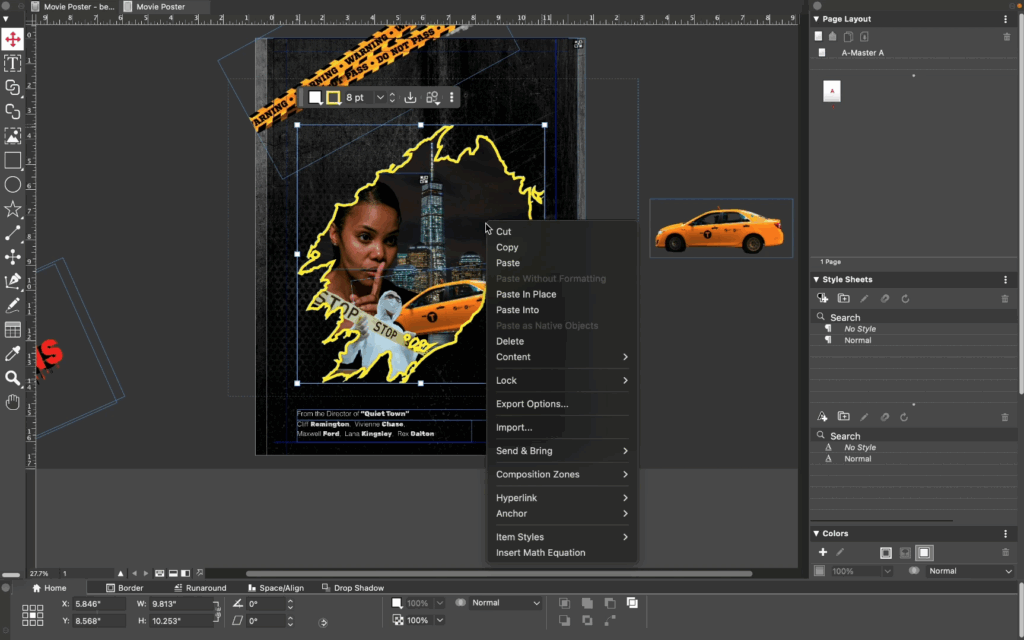This screenshot has width=1024, height=640.
Task: Select the Text Content tool
Action: point(13,63)
